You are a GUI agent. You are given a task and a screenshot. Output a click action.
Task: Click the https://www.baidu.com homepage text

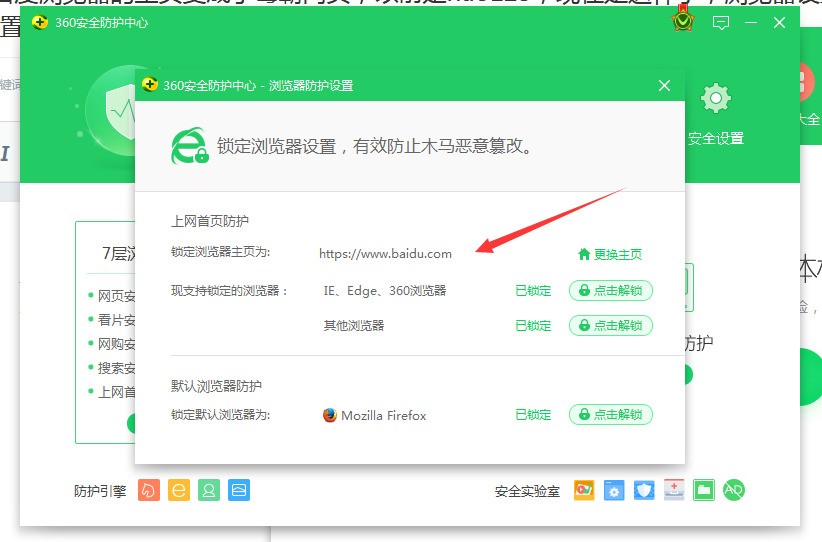pyautogui.click(x=385, y=254)
